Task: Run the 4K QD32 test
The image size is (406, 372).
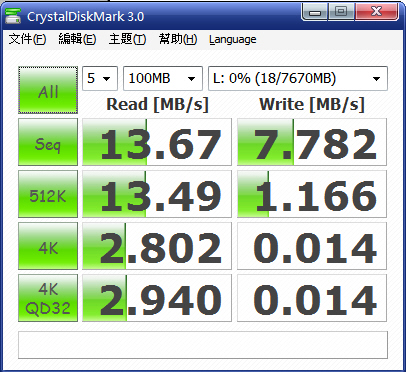Action: click(x=48, y=298)
